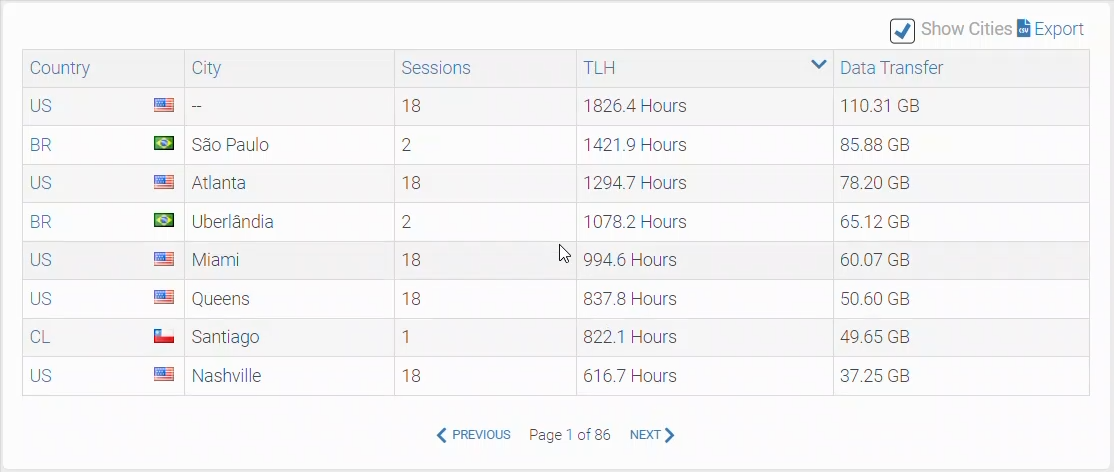The height and width of the screenshot is (472, 1114).
Task: Sort table by City column header
Action: (x=206, y=68)
